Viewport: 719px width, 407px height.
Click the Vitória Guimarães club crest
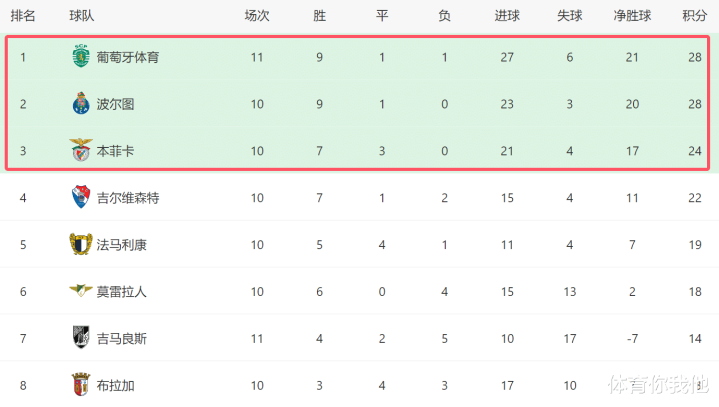(x=81, y=338)
